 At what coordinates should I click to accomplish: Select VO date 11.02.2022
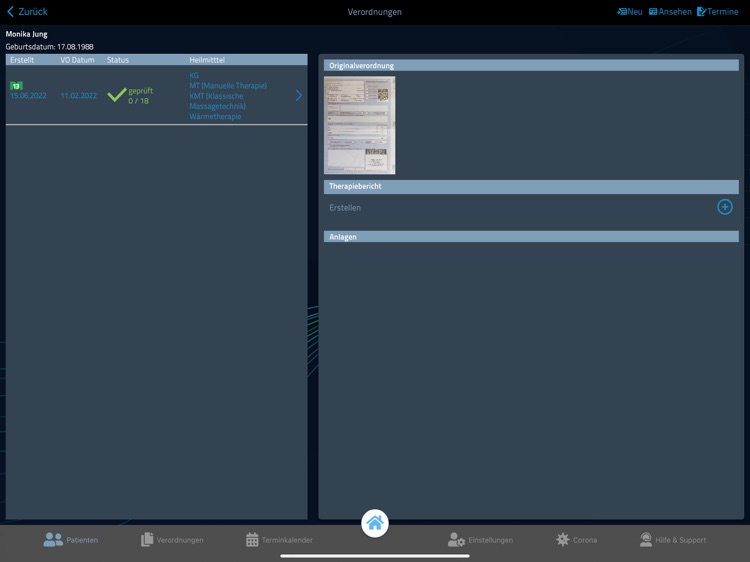point(78,96)
